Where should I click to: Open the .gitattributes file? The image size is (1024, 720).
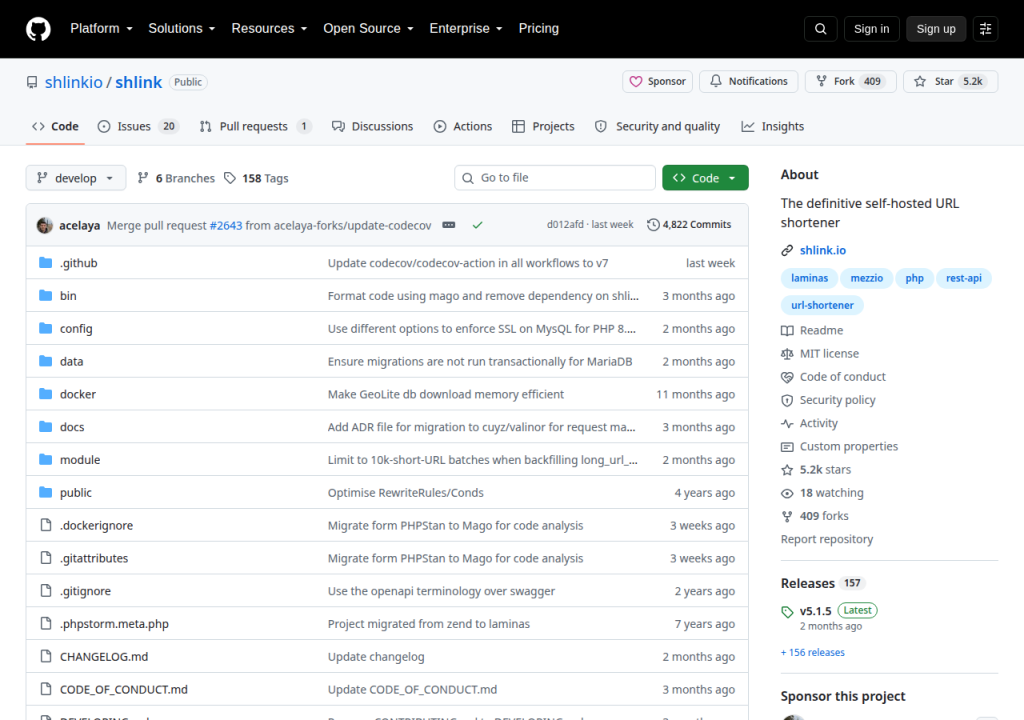pyautogui.click(x=94, y=558)
